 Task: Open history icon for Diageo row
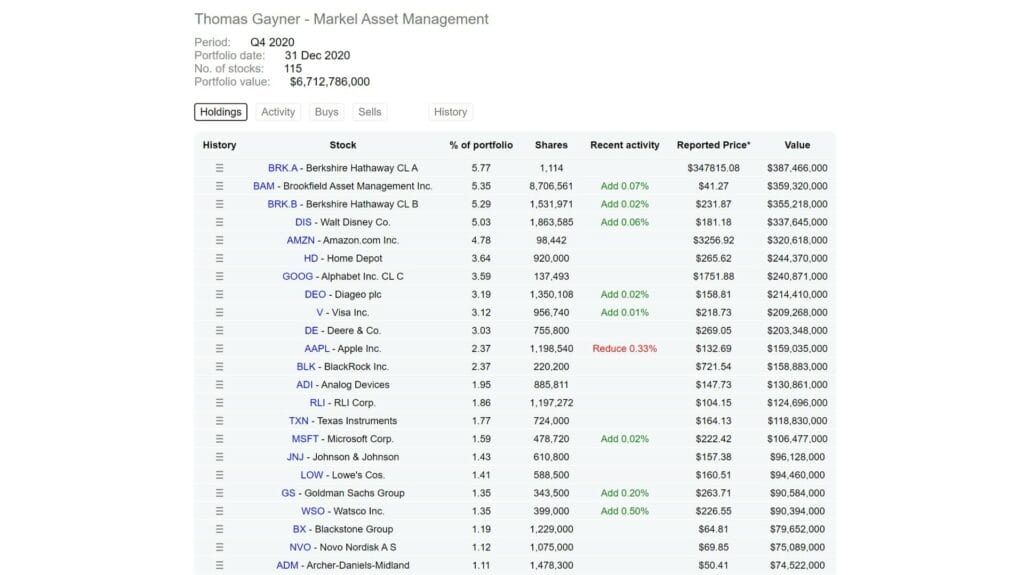pyautogui.click(x=219, y=295)
